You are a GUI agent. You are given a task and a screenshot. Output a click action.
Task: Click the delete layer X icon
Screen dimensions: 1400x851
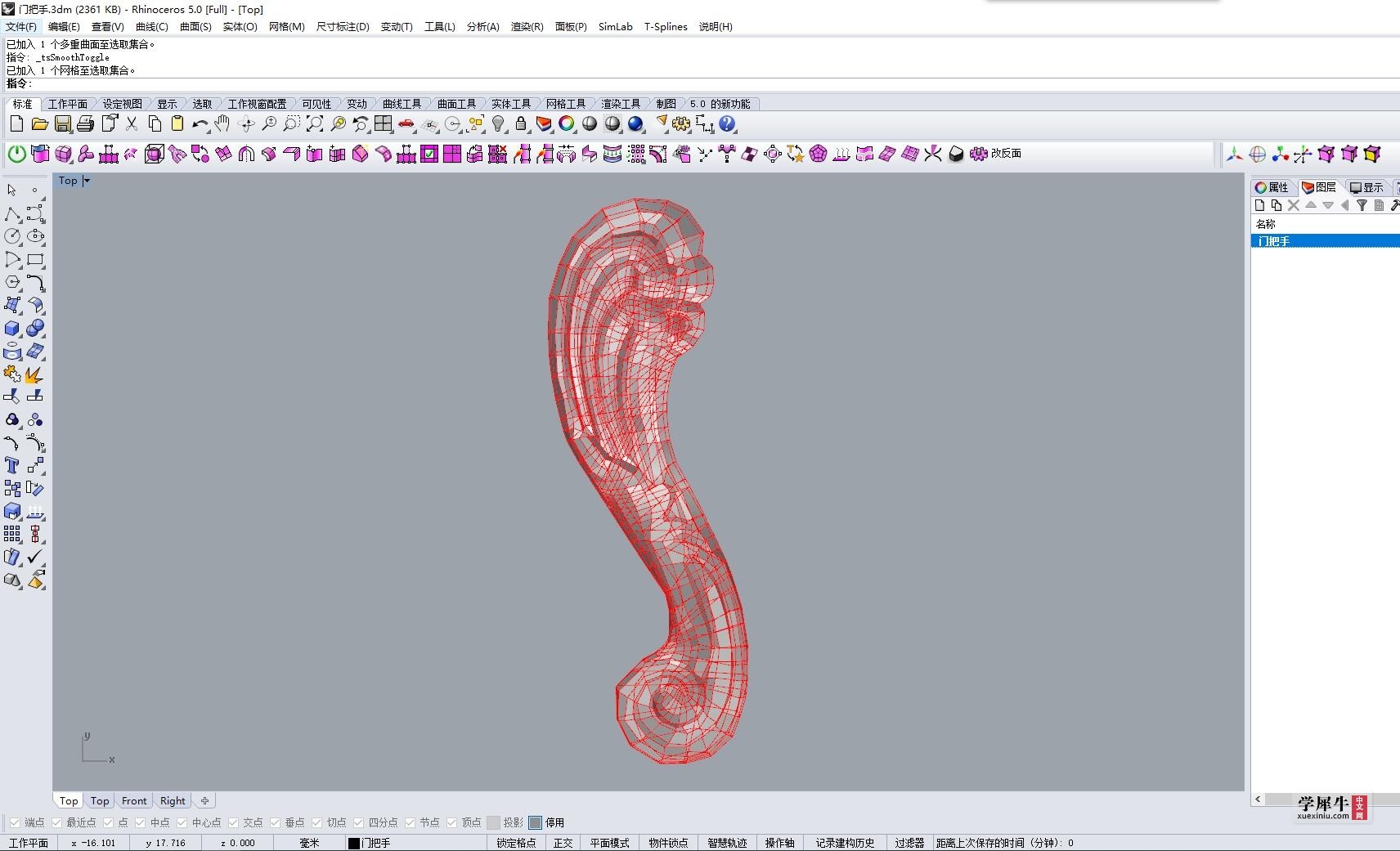pos(1294,205)
